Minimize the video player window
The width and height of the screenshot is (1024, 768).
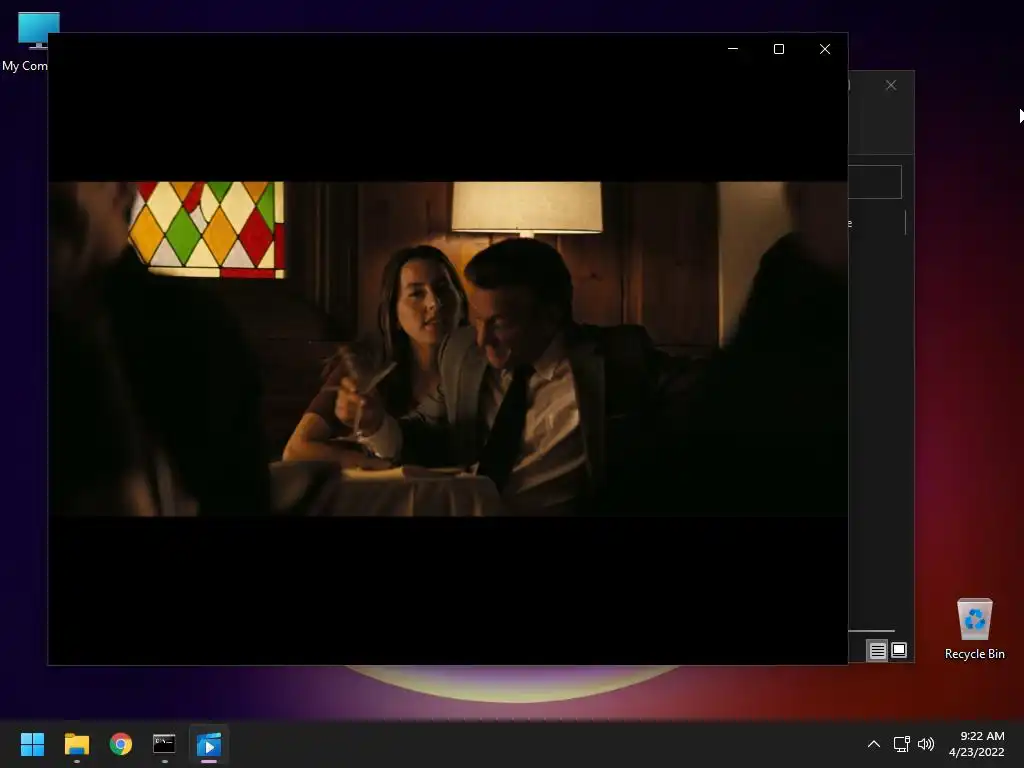pyautogui.click(x=733, y=49)
